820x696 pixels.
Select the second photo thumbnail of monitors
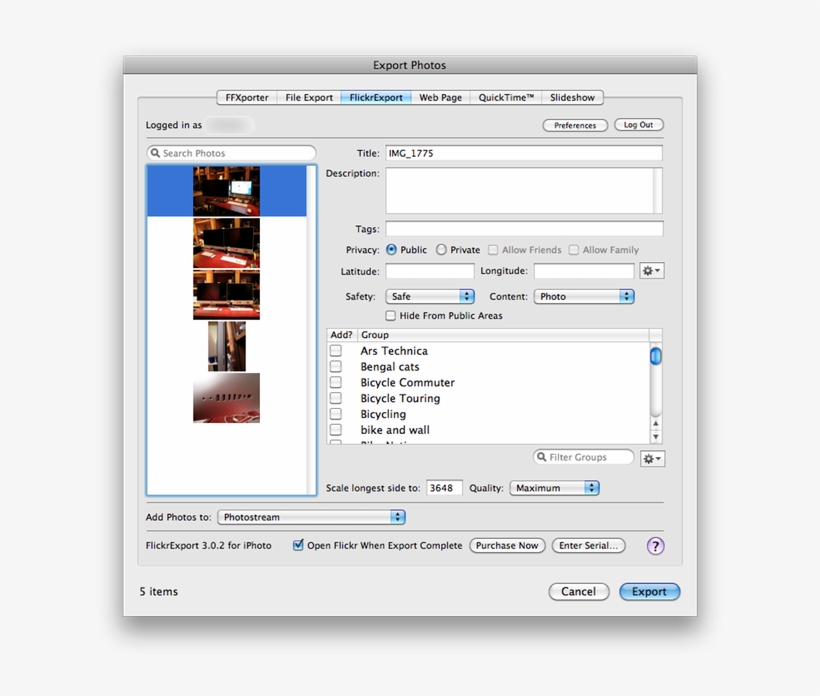point(226,243)
